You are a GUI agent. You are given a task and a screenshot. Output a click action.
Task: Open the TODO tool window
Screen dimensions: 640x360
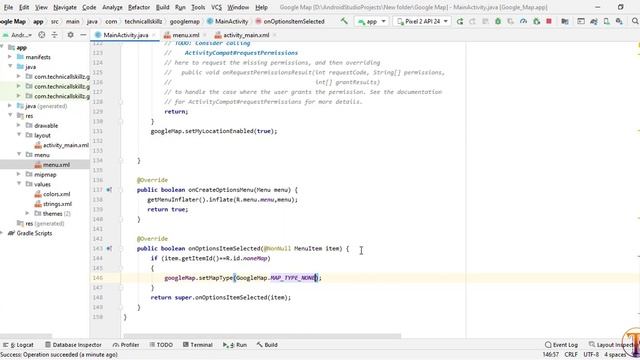(161, 345)
